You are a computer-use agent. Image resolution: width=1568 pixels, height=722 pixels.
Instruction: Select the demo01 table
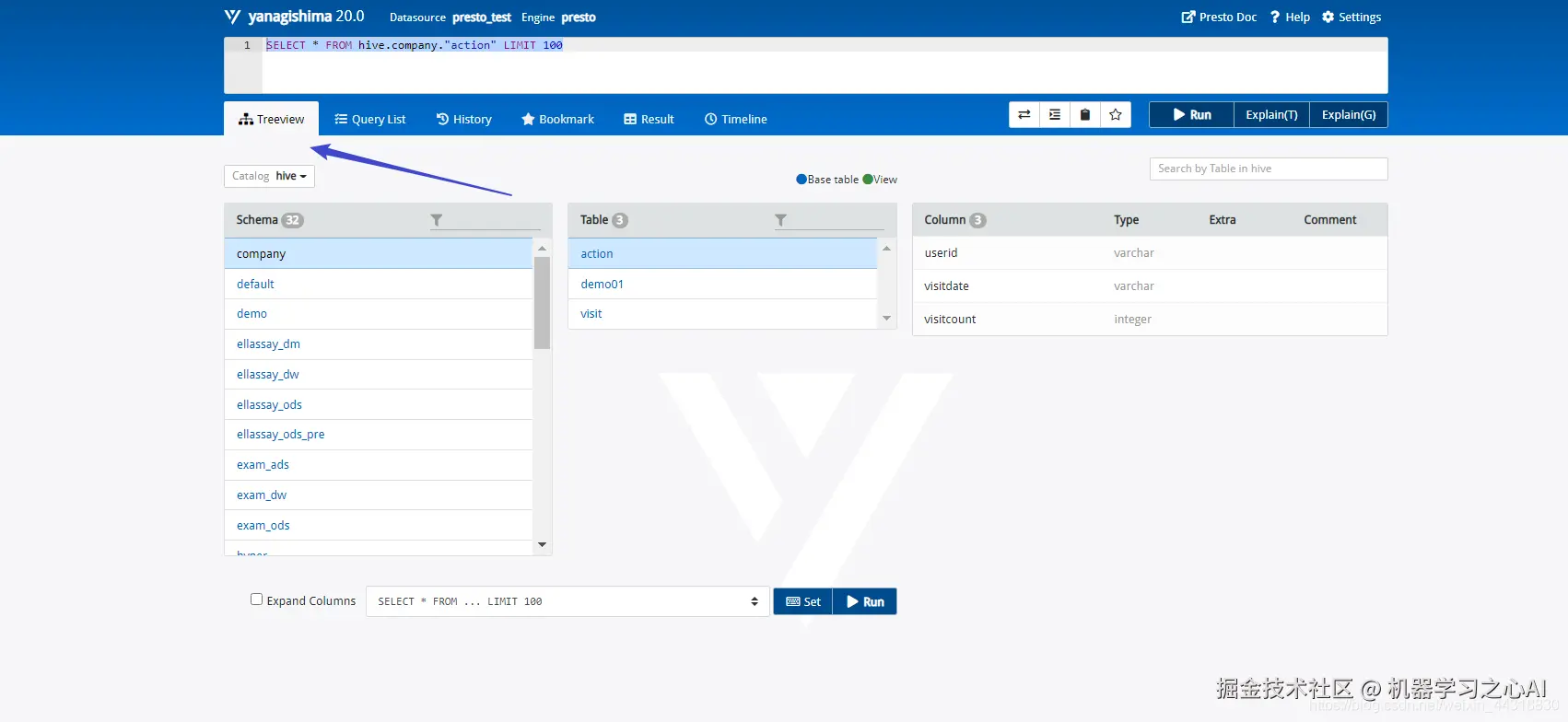(722, 284)
